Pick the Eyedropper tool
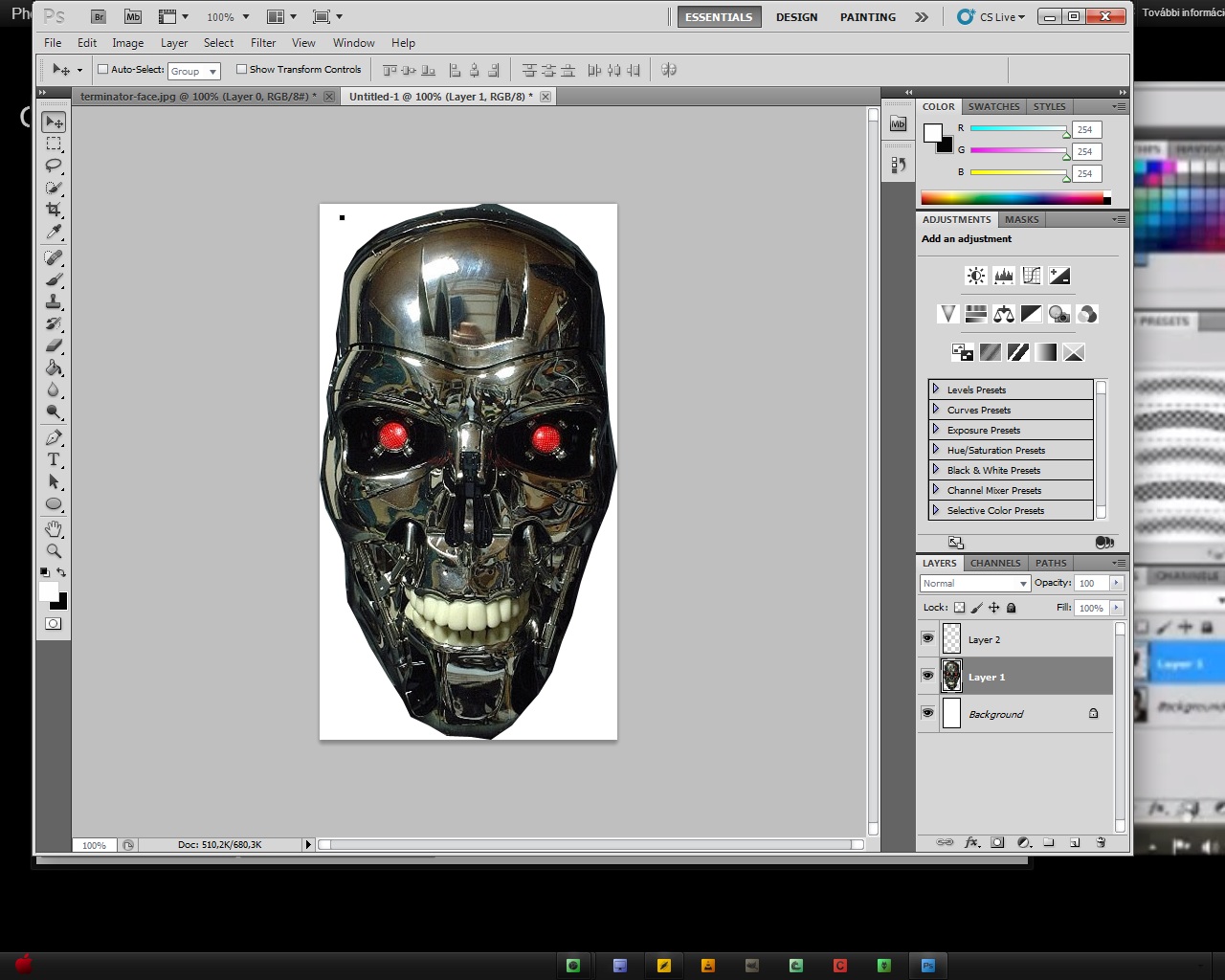1225x980 pixels. point(54,233)
